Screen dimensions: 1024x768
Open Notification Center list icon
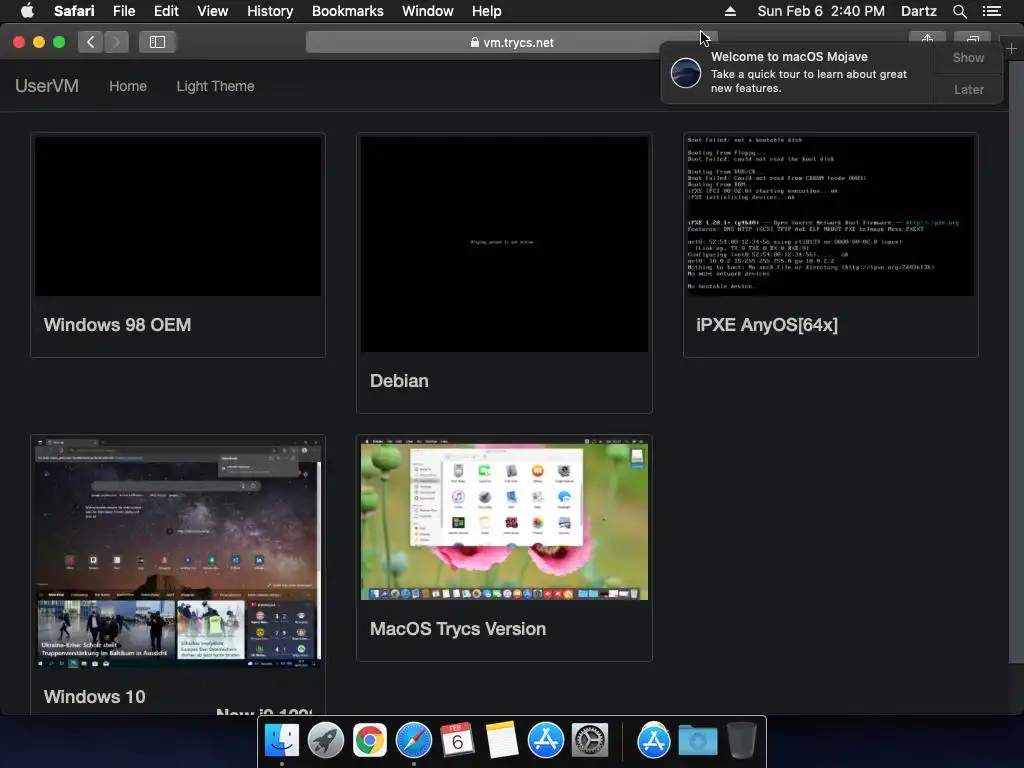pyautogui.click(x=992, y=11)
